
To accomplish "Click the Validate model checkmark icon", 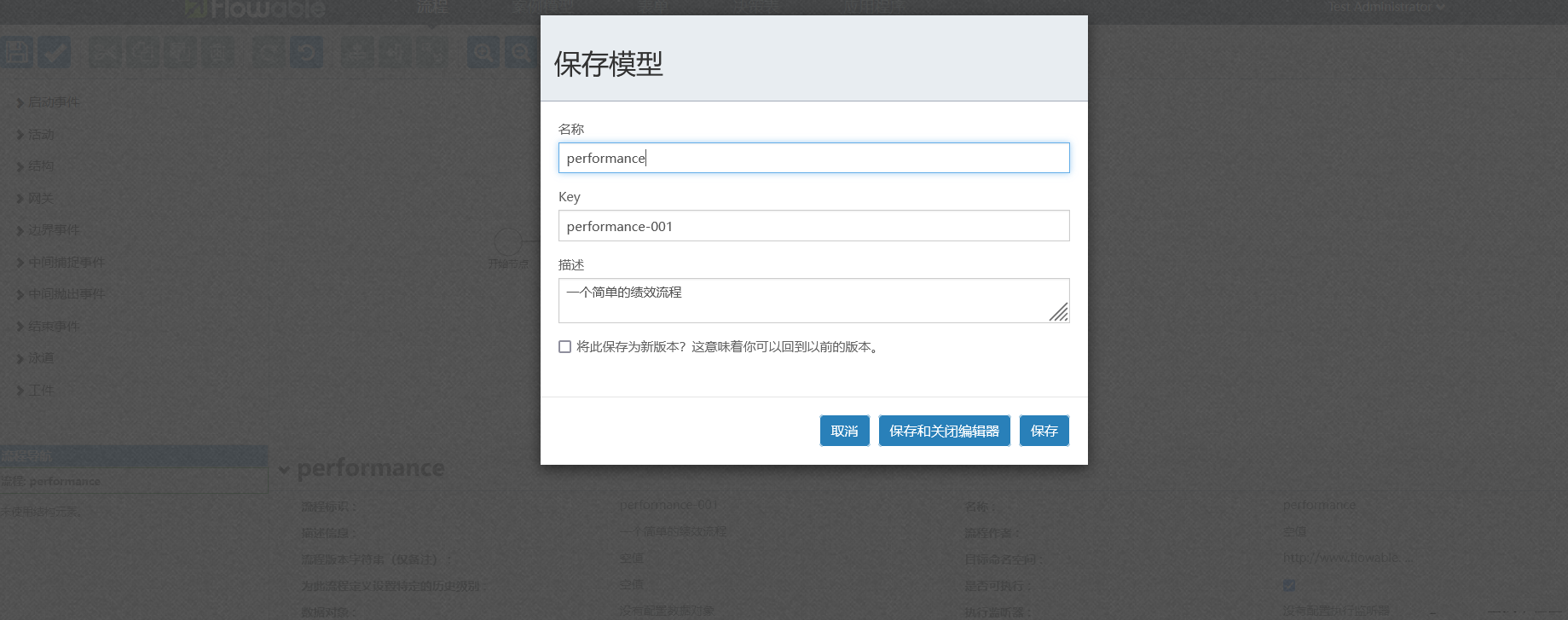I will 55,52.
